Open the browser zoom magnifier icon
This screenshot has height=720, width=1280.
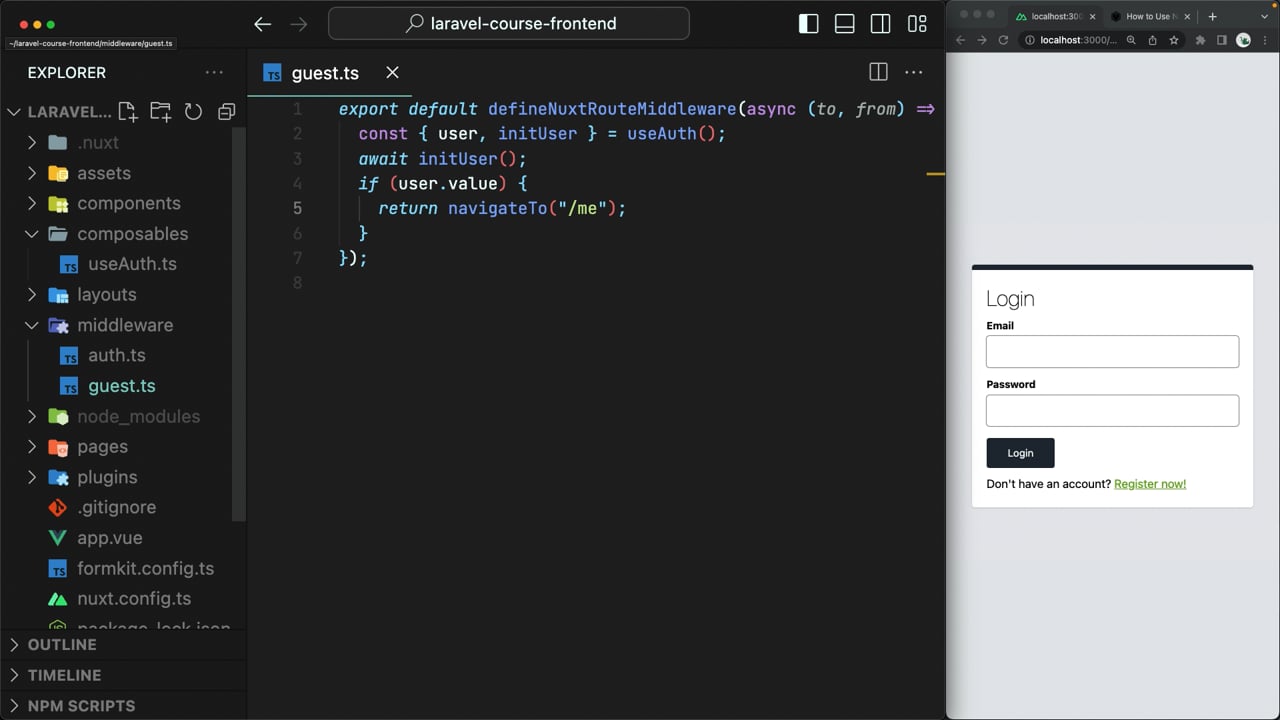coord(1131,40)
